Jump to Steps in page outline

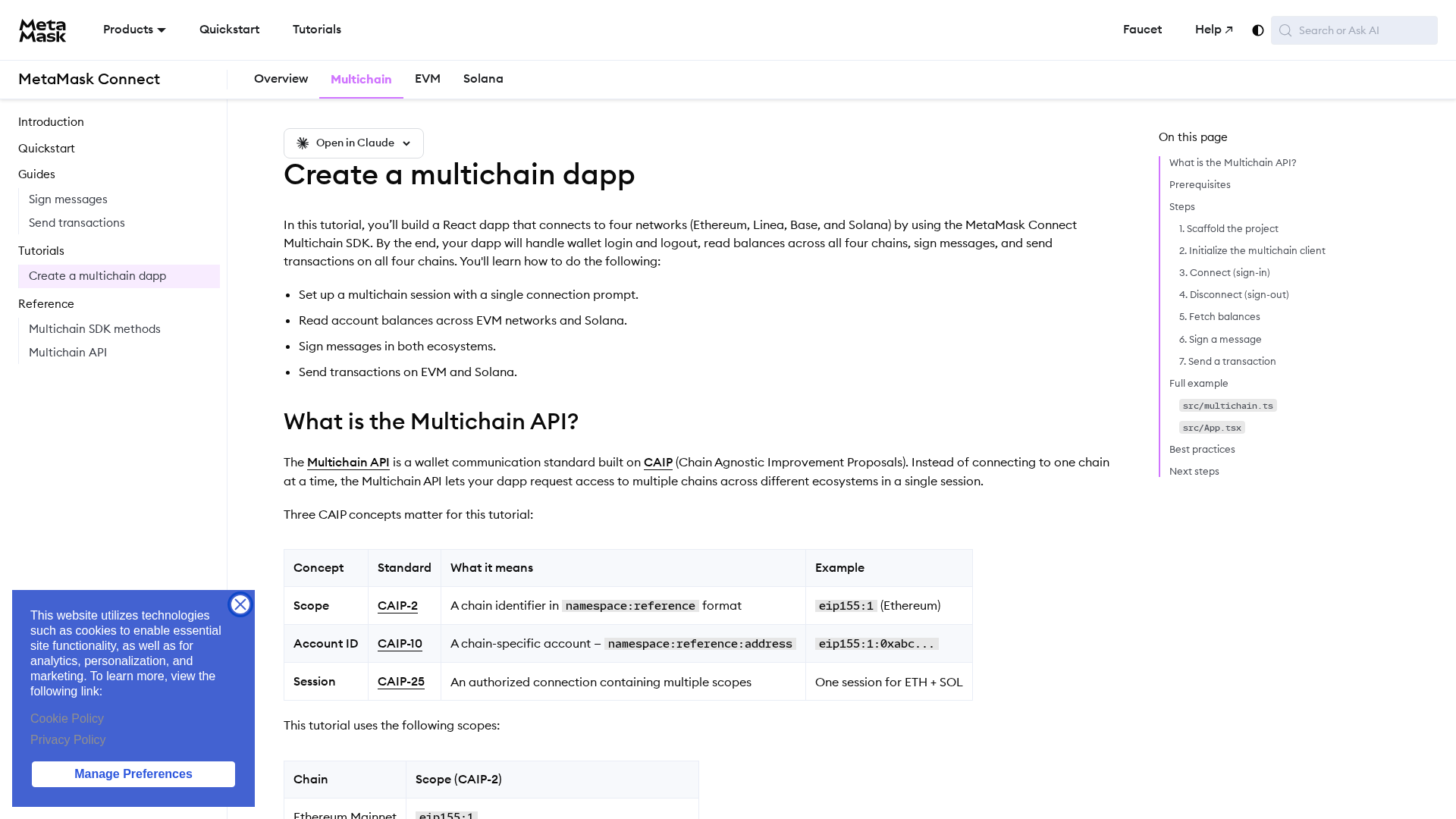coord(1181,207)
